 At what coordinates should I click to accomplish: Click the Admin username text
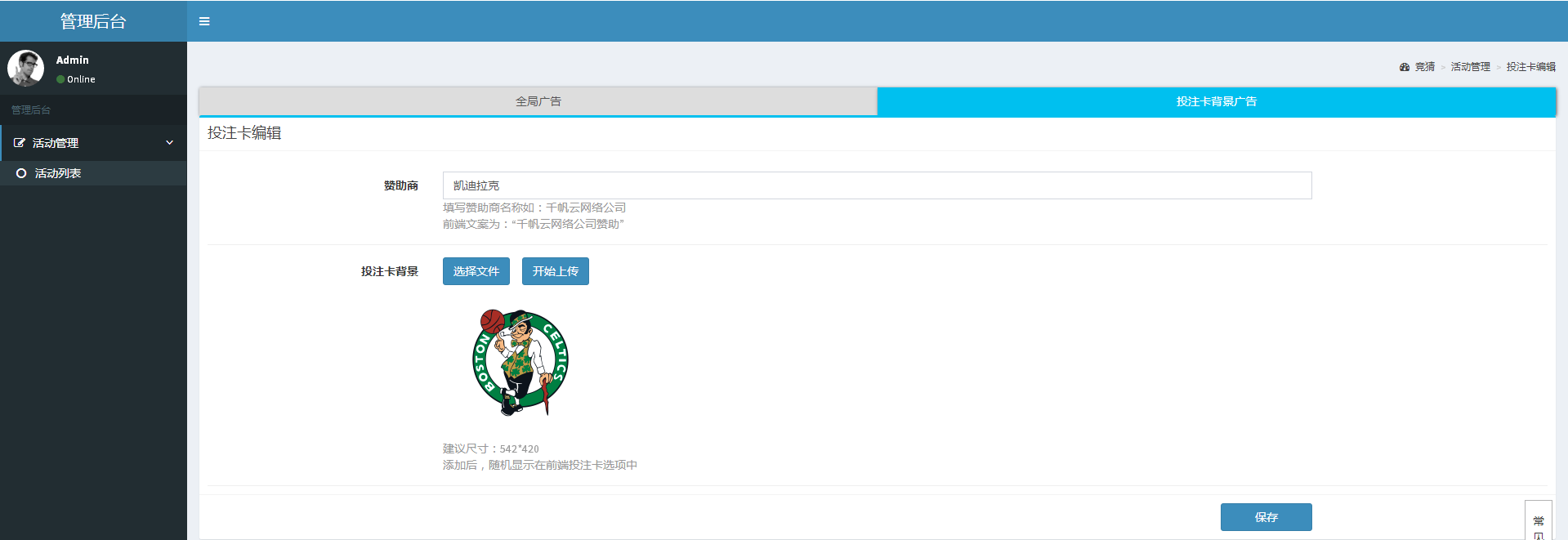pos(73,60)
